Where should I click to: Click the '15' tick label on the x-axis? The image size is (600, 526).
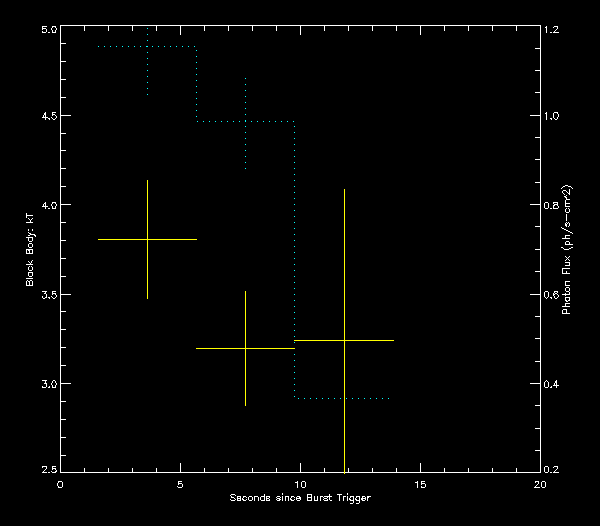[420, 484]
